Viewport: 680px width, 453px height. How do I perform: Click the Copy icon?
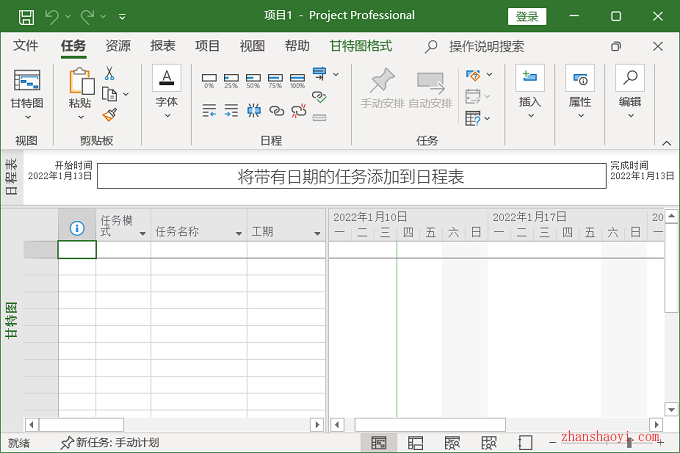coord(109,94)
